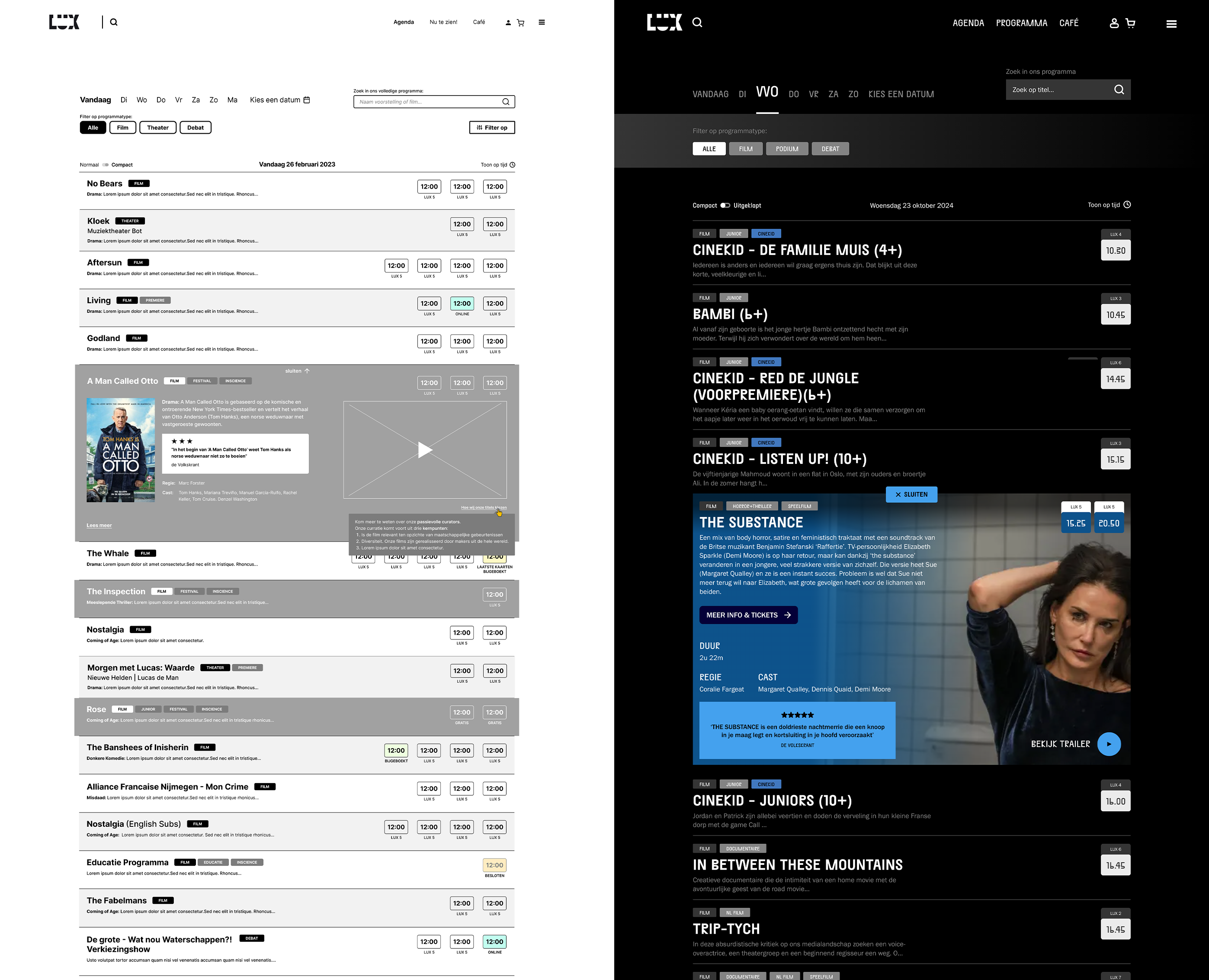Open Nu te zien! in the light header
This screenshot has width=1209, height=980.
pyautogui.click(x=444, y=22)
